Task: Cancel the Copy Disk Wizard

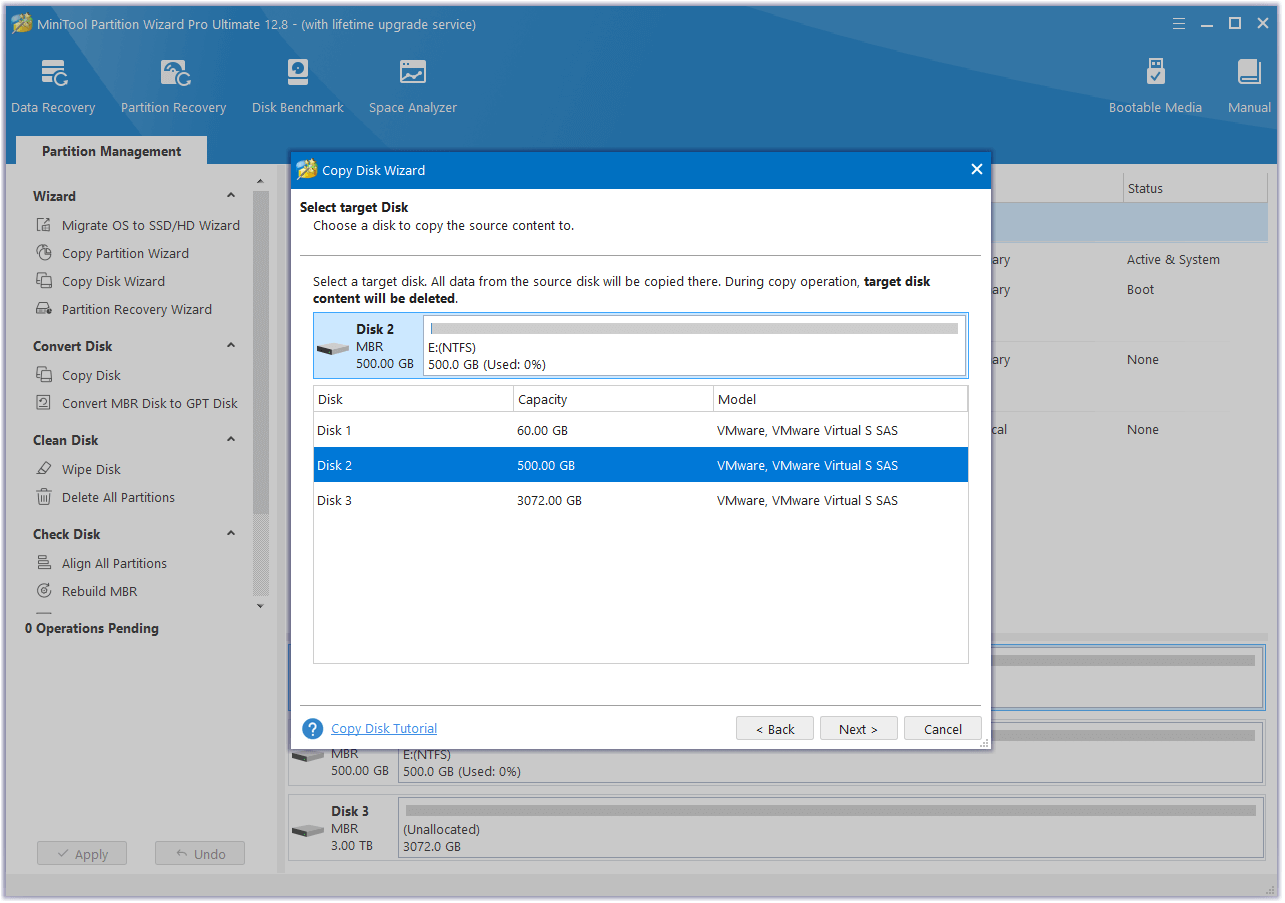Action: [x=942, y=729]
